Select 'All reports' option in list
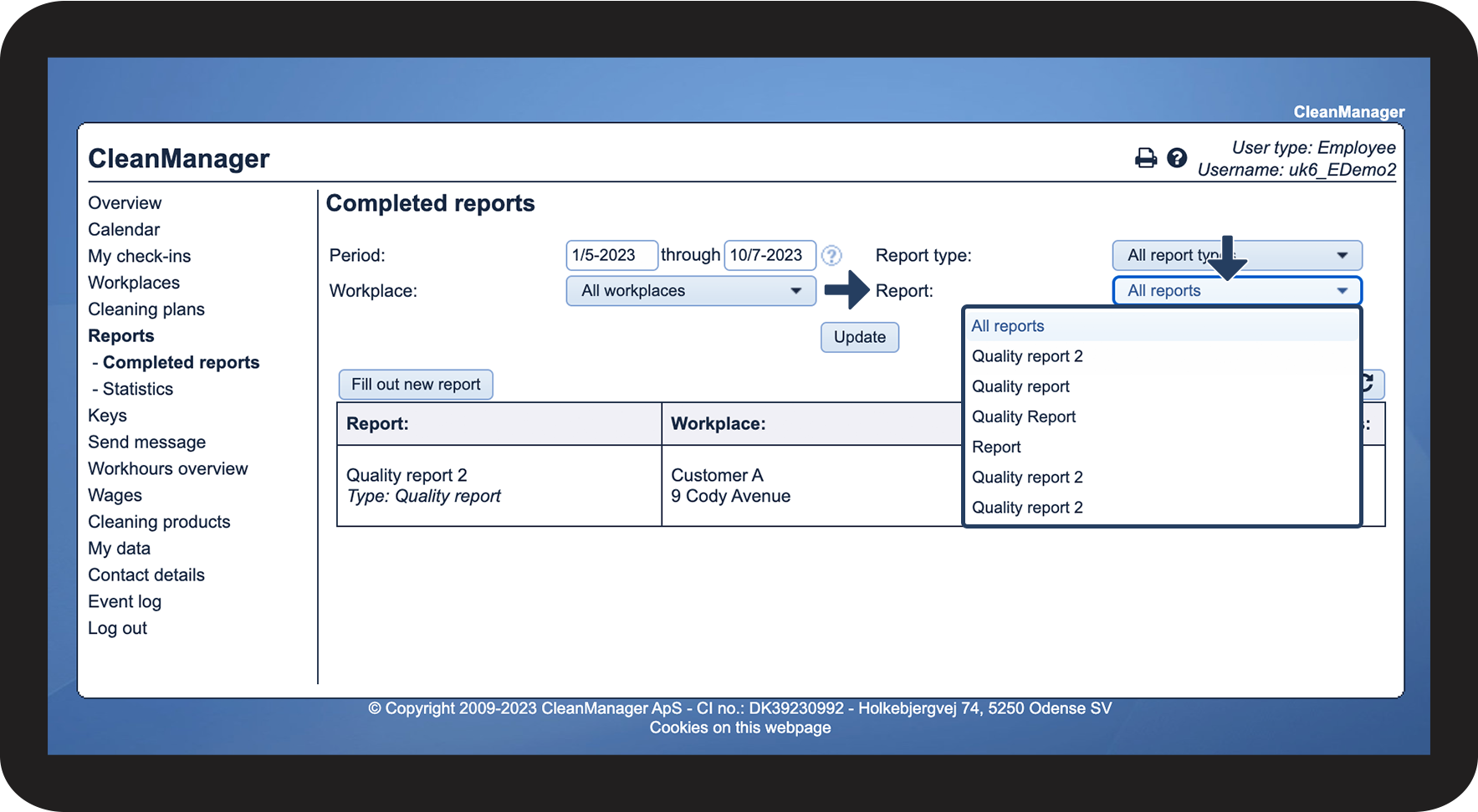This screenshot has width=1478, height=812. pyautogui.click(x=1008, y=326)
